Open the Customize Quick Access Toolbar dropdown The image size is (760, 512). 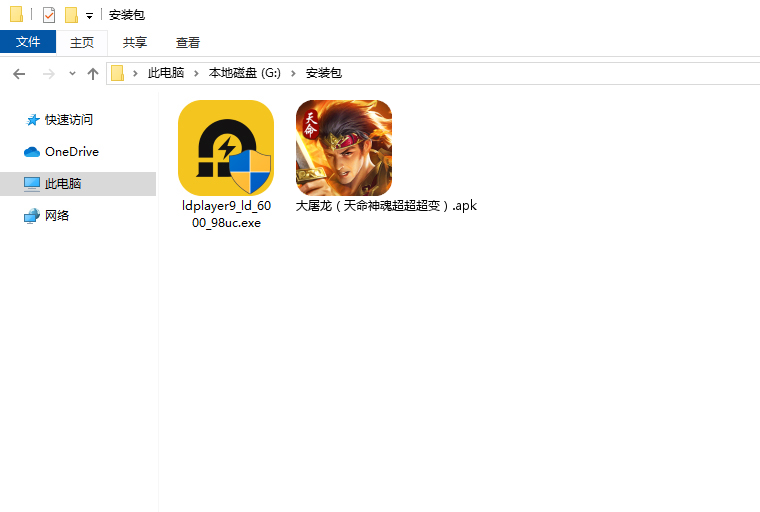[89, 16]
